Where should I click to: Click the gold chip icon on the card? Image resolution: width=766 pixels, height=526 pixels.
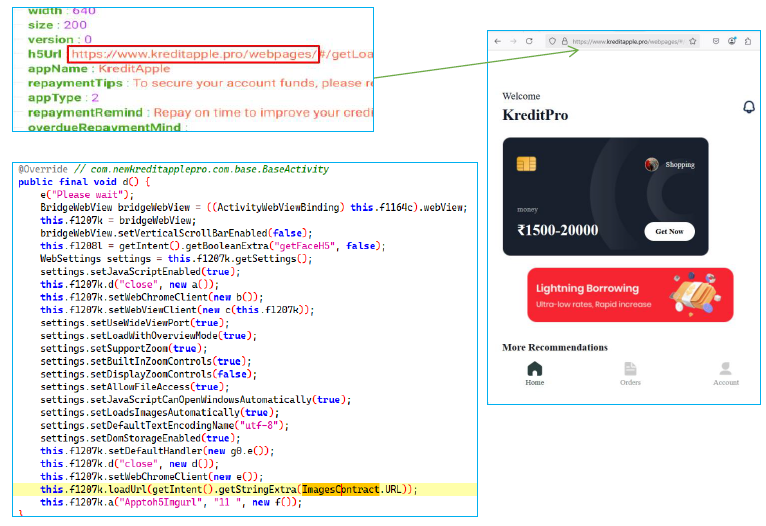click(526, 164)
